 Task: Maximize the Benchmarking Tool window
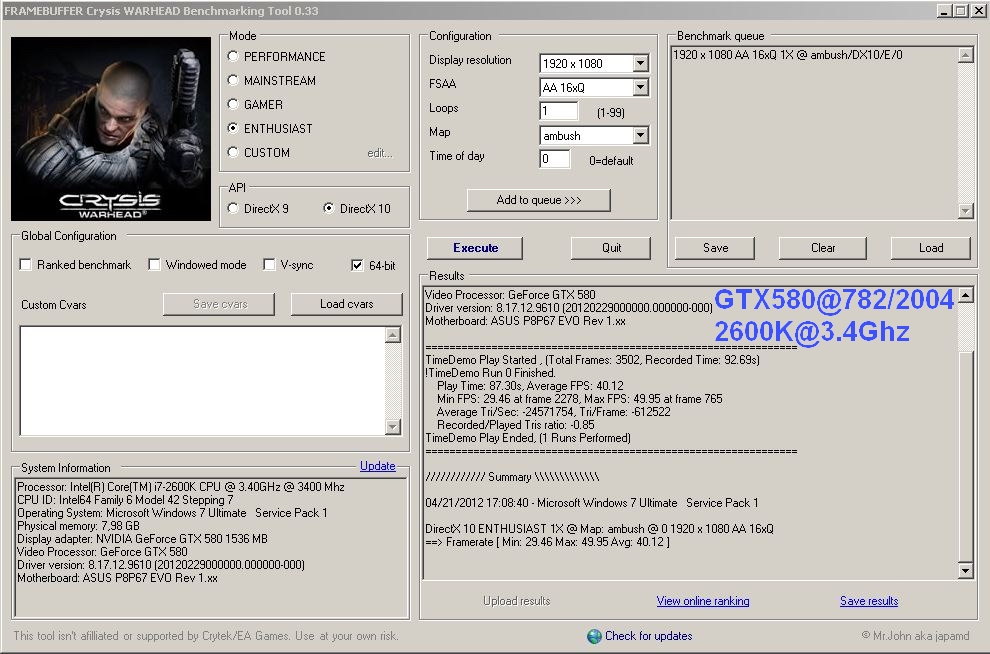960,11
